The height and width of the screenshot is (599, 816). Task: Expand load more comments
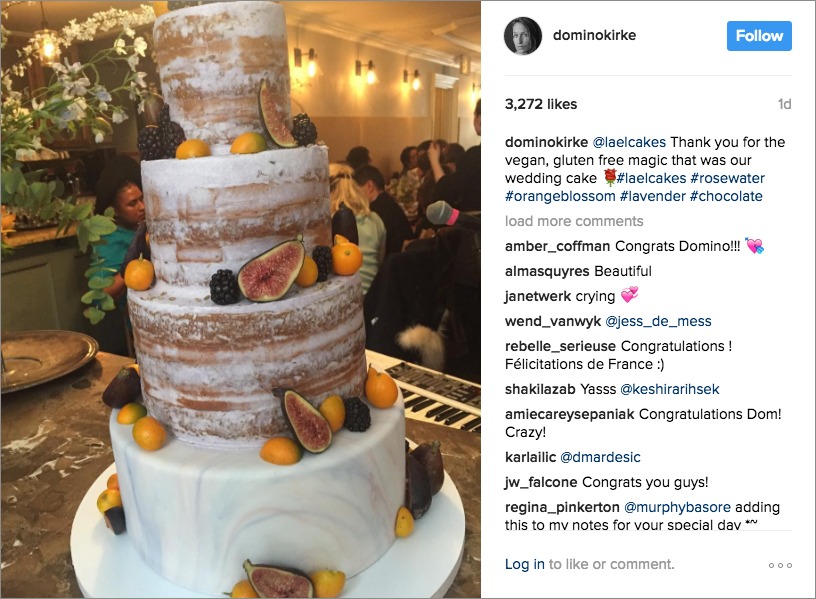pos(574,221)
